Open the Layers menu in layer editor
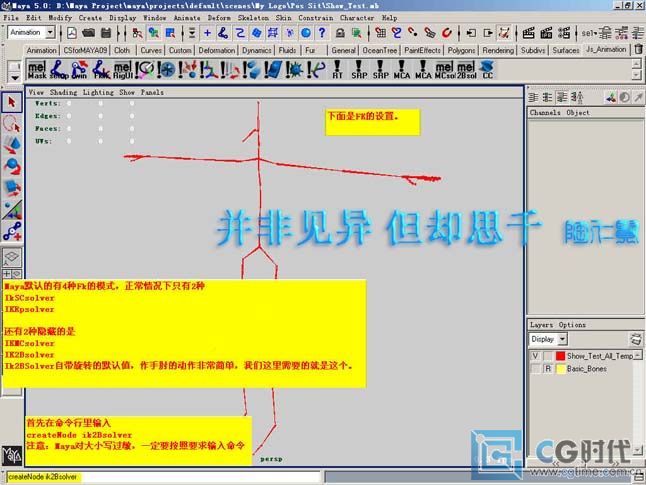Screen dimensions: 646x485 tap(541, 325)
